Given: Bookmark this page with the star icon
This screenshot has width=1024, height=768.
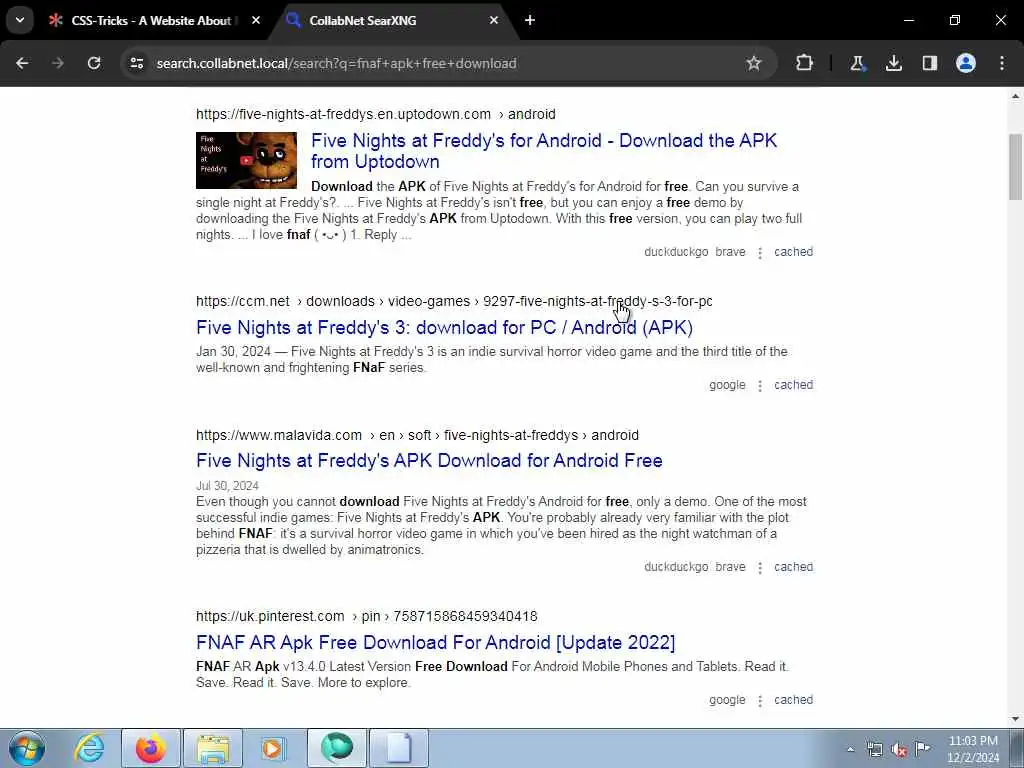Looking at the screenshot, I should coord(754,63).
